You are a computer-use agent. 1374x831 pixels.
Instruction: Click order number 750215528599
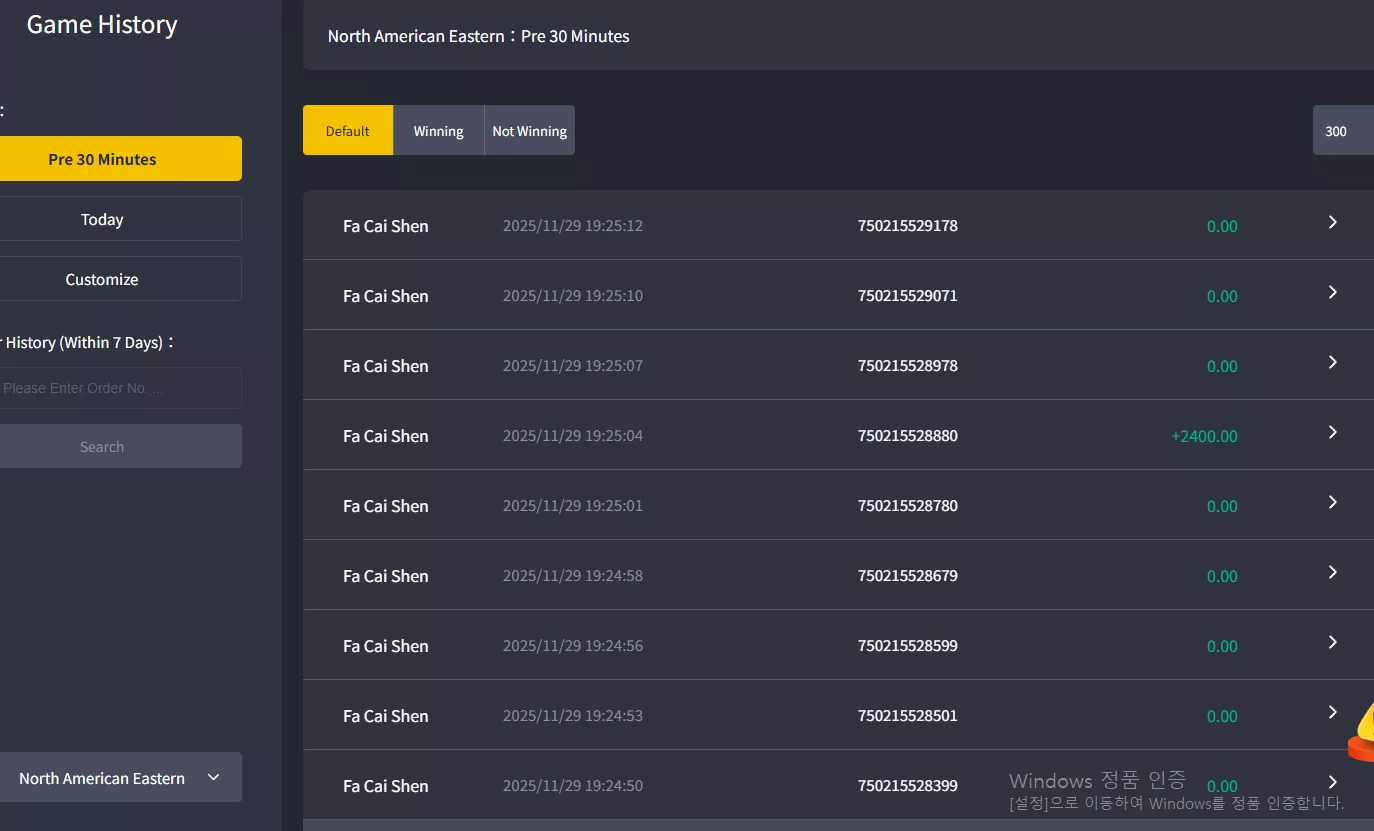(x=907, y=646)
